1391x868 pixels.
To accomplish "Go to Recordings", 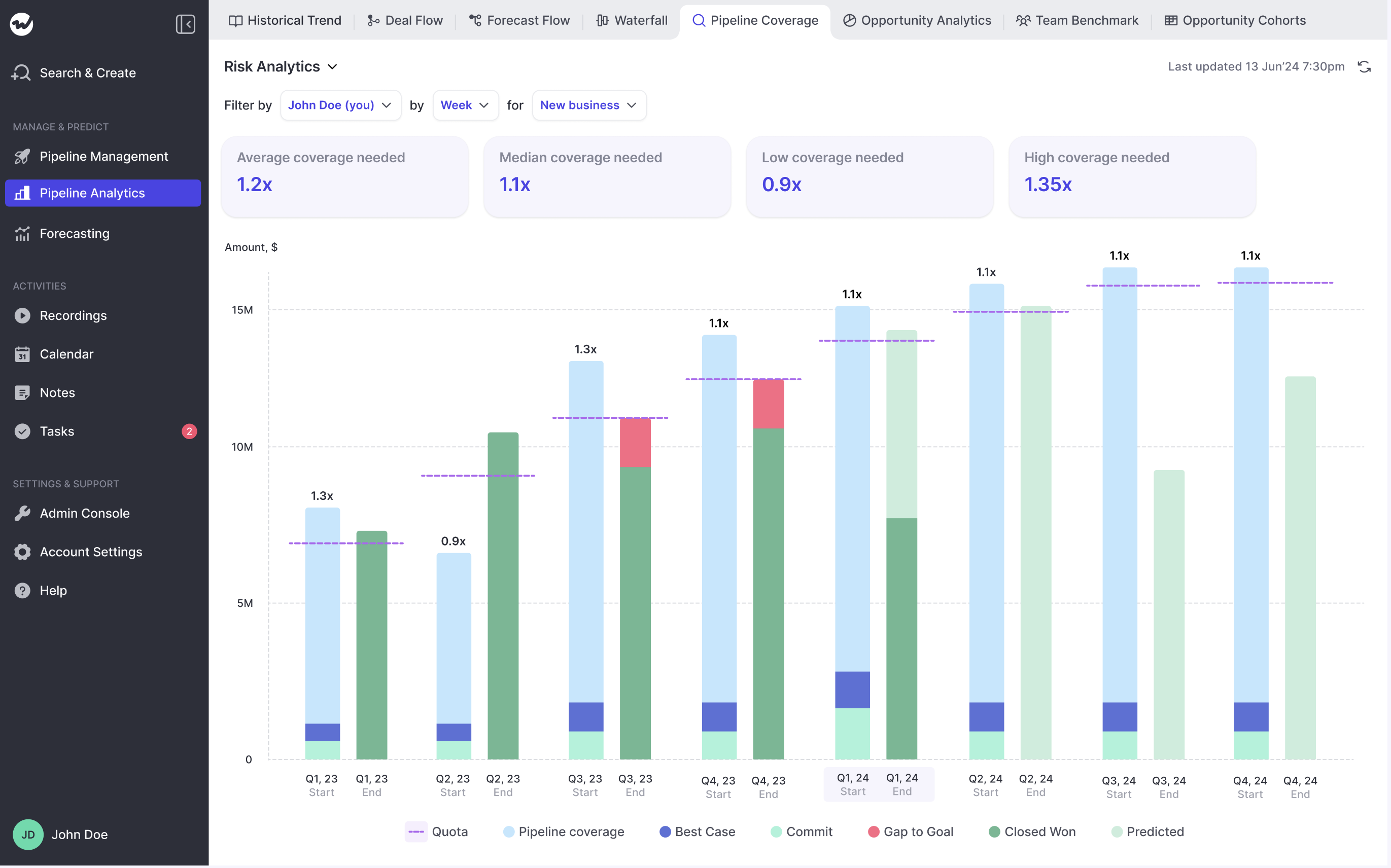I will (103, 315).
